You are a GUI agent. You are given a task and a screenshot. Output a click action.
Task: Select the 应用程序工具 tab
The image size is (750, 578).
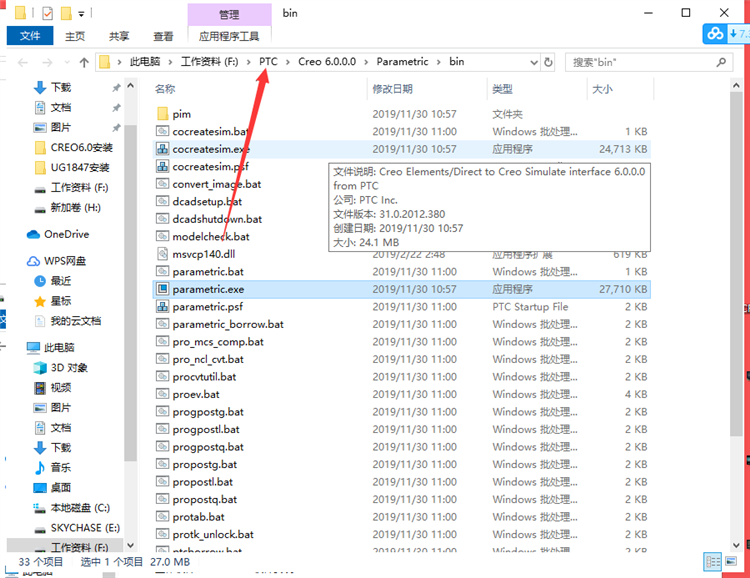(229, 36)
